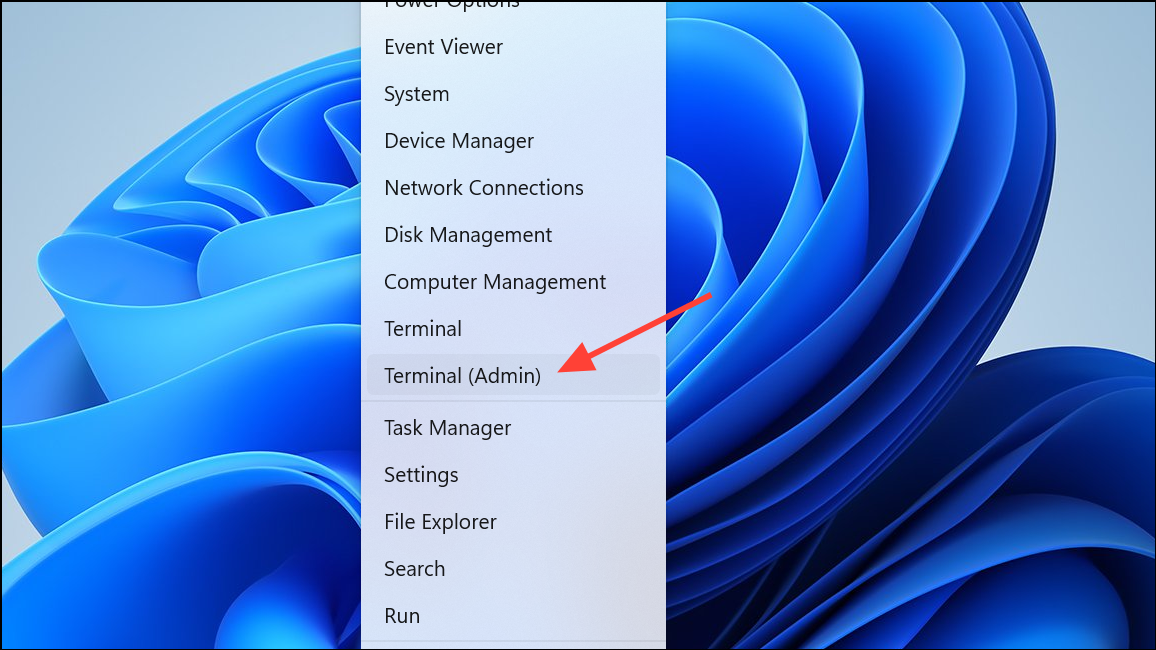Launch Terminal (Admin)
This screenshot has width=1156, height=650.
(513, 375)
